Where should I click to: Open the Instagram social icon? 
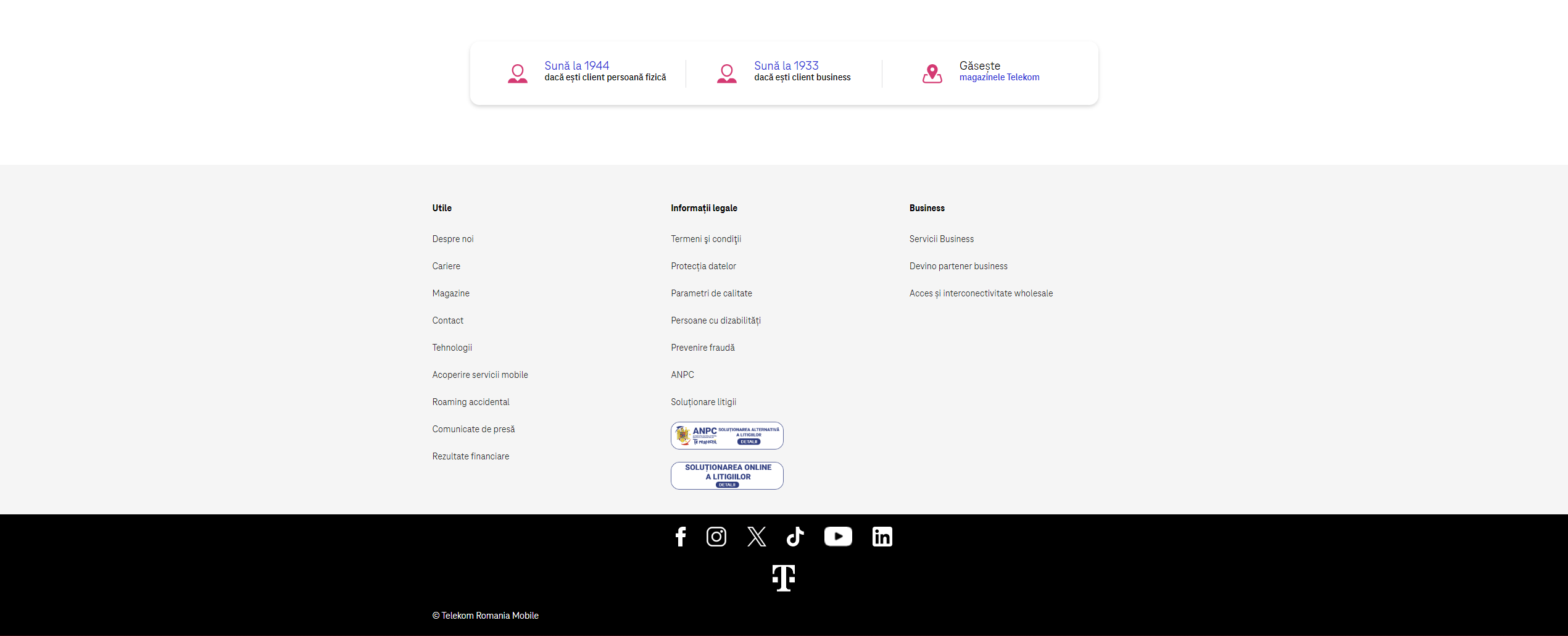click(716, 537)
